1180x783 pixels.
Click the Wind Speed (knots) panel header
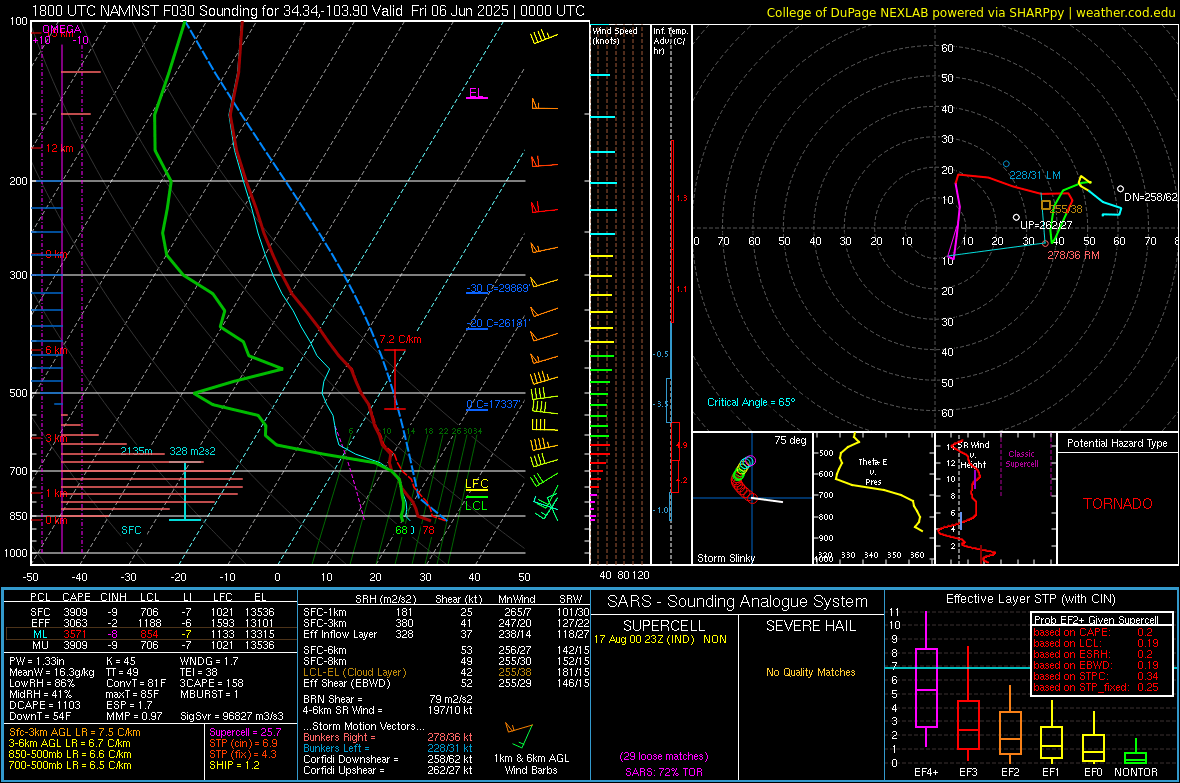point(615,35)
